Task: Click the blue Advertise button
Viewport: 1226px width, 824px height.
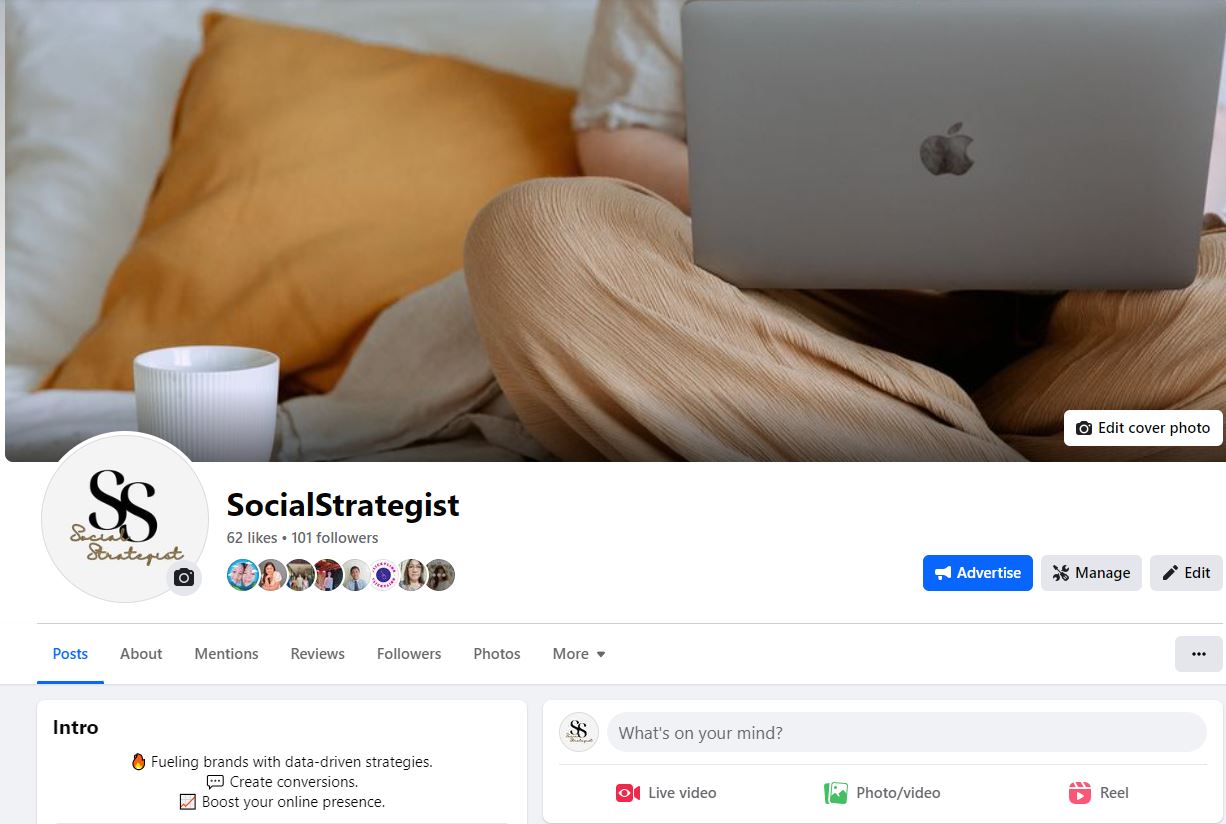Action: pyautogui.click(x=978, y=573)
